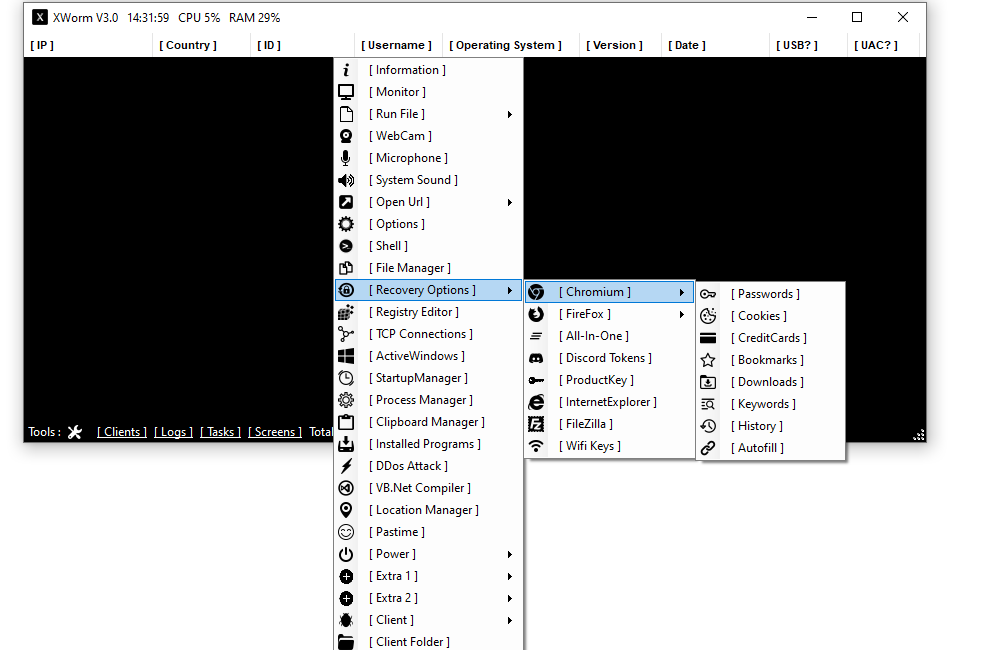Viewport: 981px width, 650px height.
Task: Expand the Client submenu arrow
Action: click(x=510, y=621)
